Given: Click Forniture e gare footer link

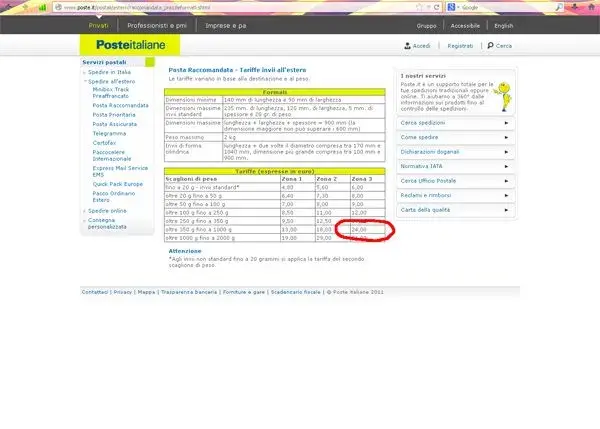Looking at the screenshot, I should (244, 292).
